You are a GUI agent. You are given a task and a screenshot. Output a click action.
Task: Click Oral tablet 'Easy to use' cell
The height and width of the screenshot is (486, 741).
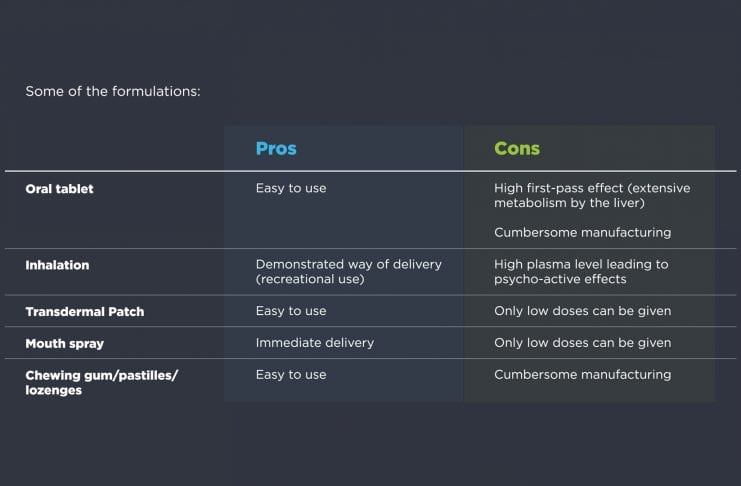click(291, 188)
